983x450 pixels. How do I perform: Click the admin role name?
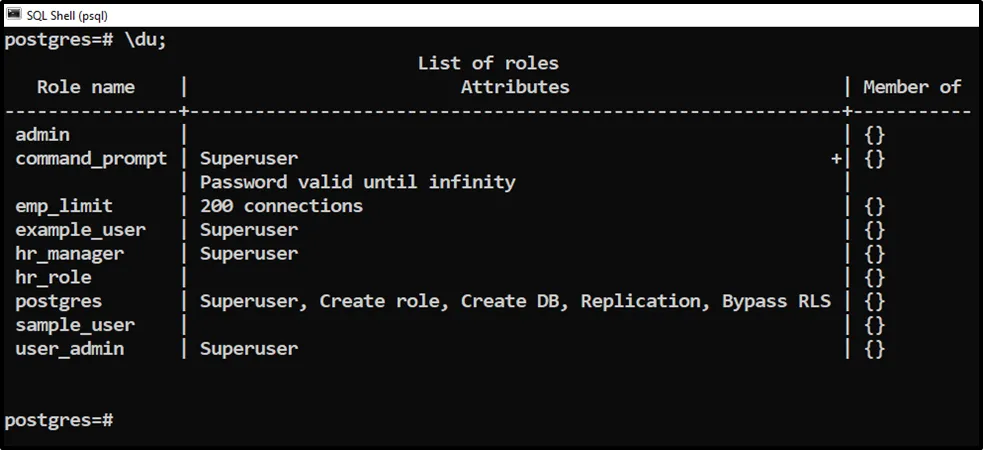42,134
